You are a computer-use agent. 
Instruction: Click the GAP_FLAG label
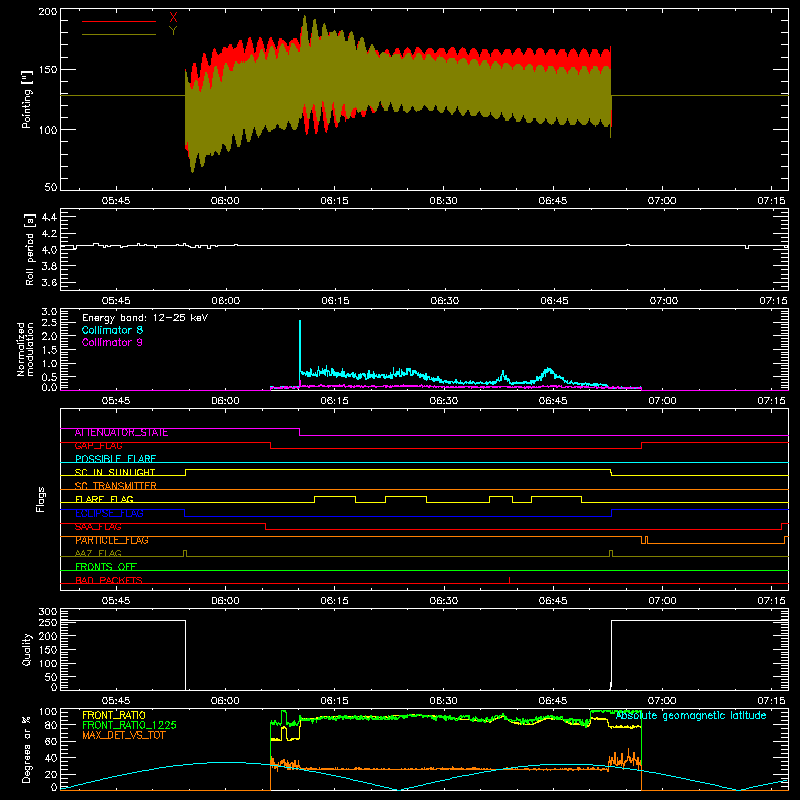click(x=98, y=446)
